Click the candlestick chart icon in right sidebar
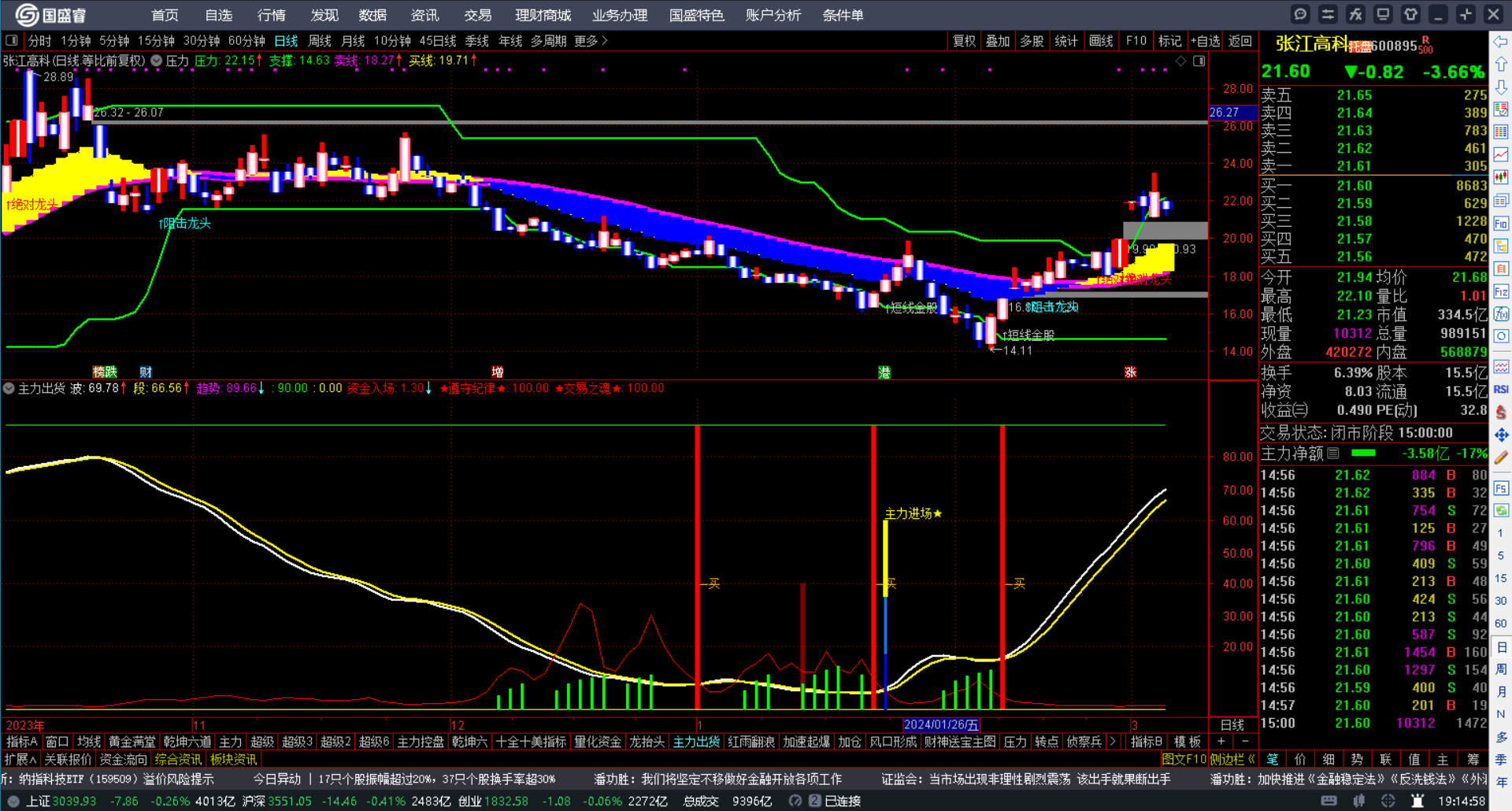The width and height of the screenshot is (1512, 811). [1501, 178]
